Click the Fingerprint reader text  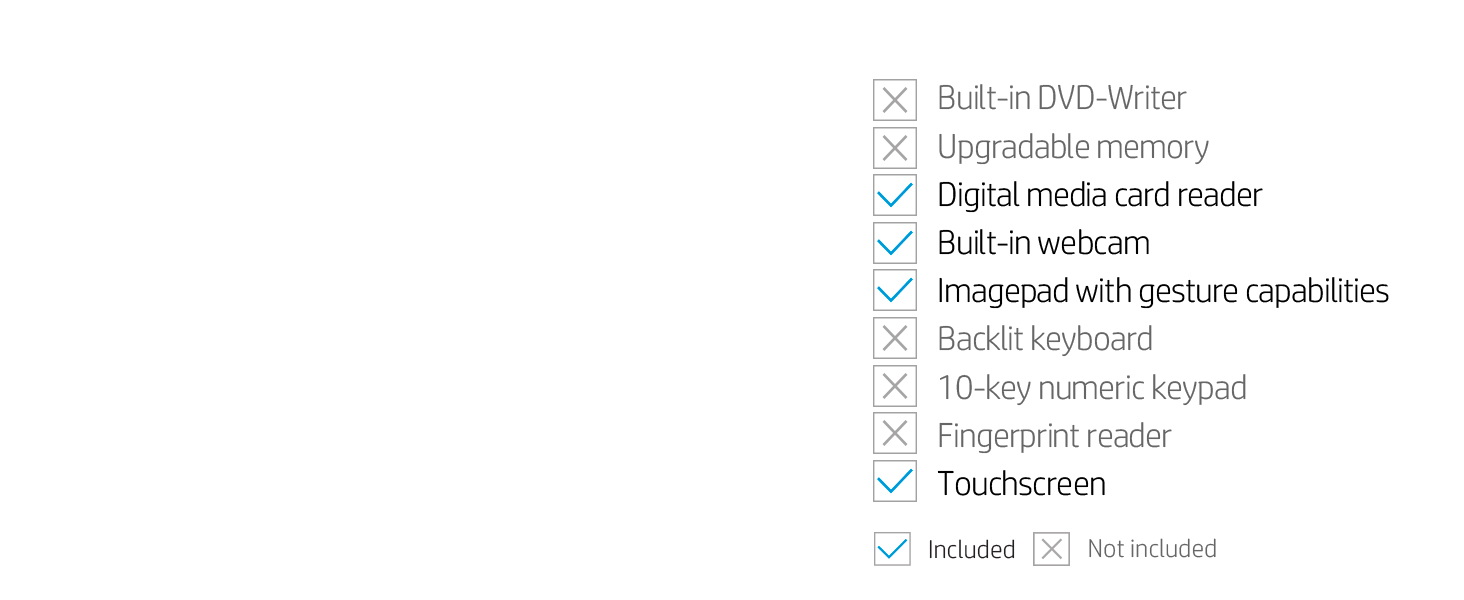1053,435
